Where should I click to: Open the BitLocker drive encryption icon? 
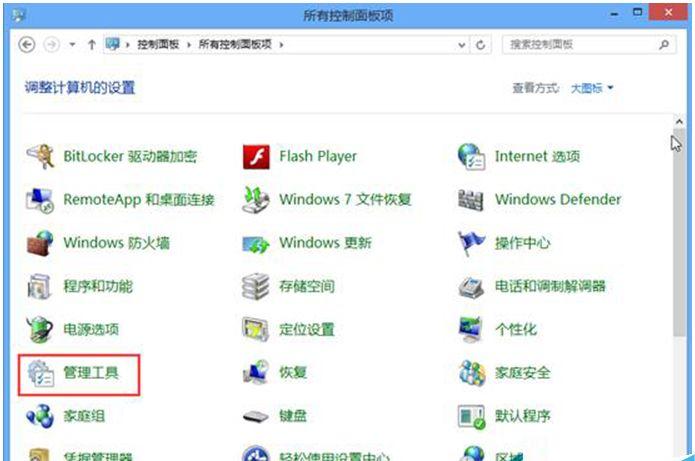point(40,156)
